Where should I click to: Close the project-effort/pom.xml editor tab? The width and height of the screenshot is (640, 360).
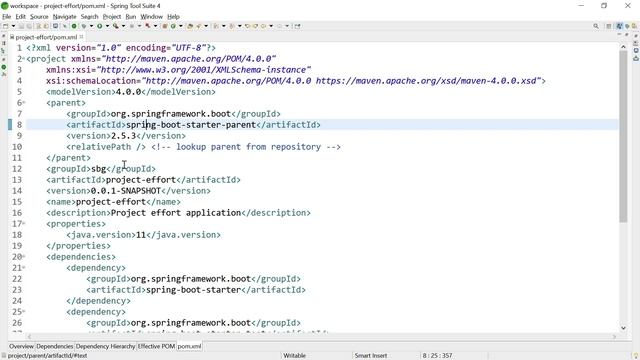(x=82, y=37)
